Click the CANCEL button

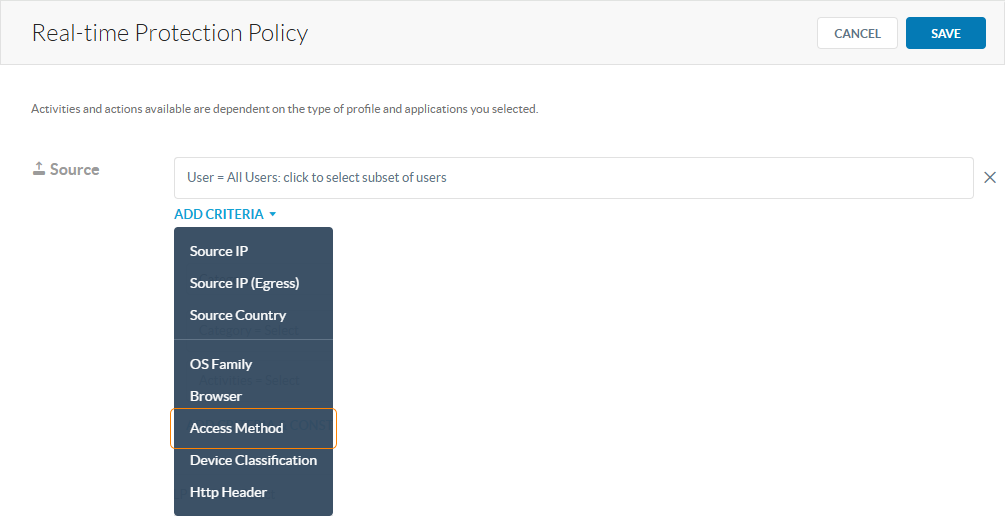pyautogui.click(x=857, y=33)
